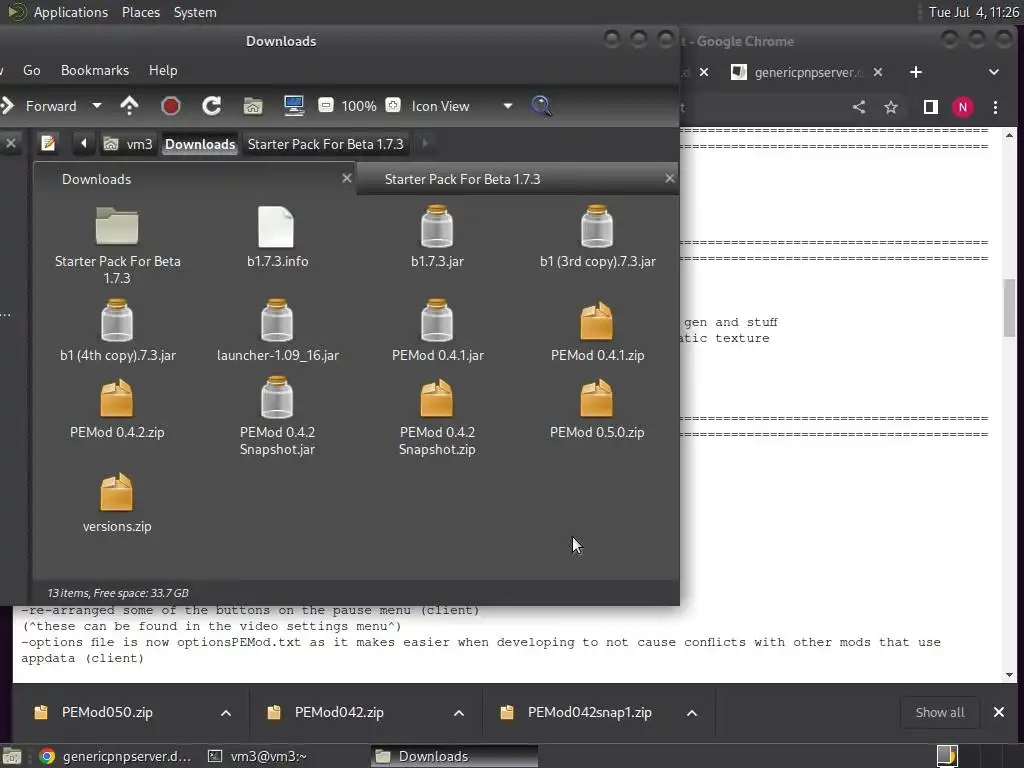1024x768 pixels.
Task: Click the zoom out button beside 100%
Action: [326, 105]
